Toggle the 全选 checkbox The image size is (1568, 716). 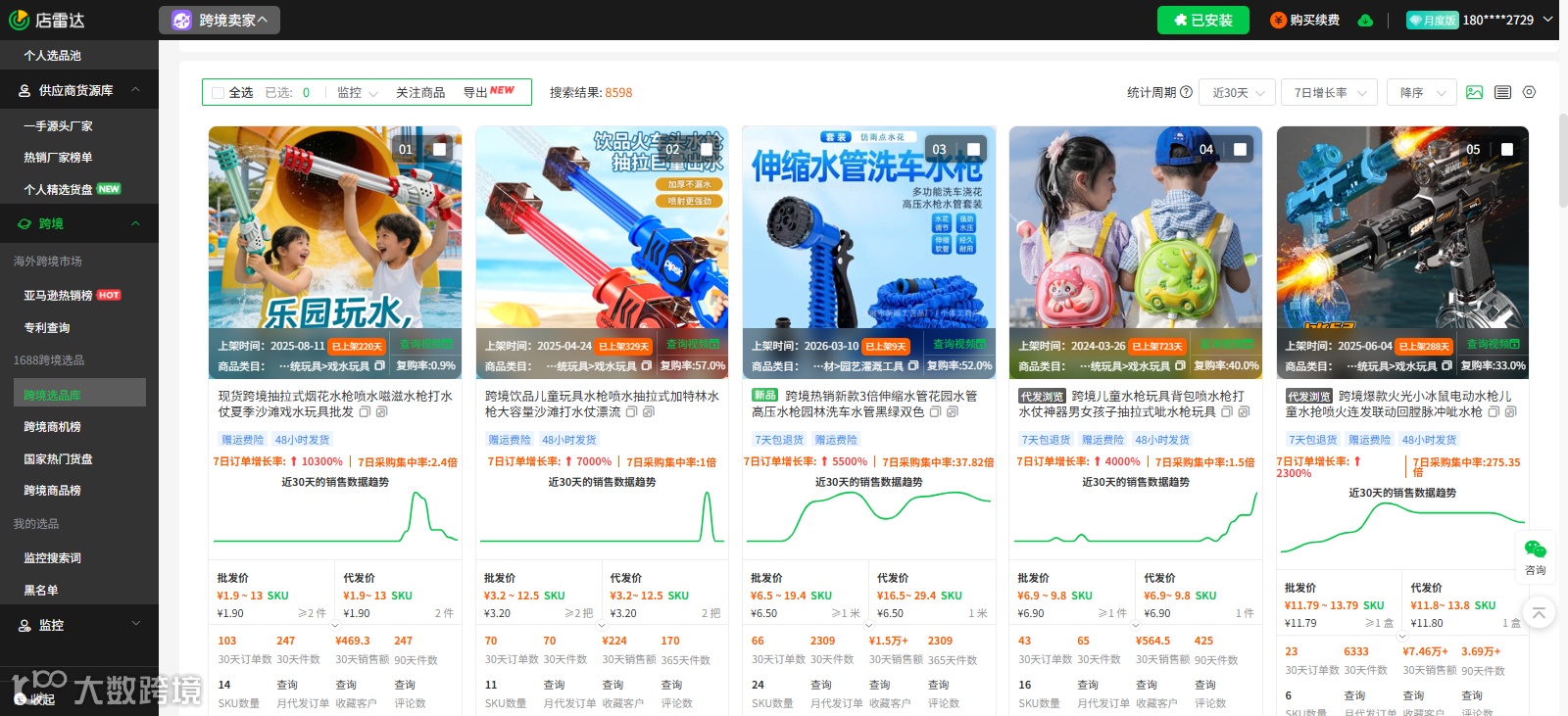[x=219, y=93]
